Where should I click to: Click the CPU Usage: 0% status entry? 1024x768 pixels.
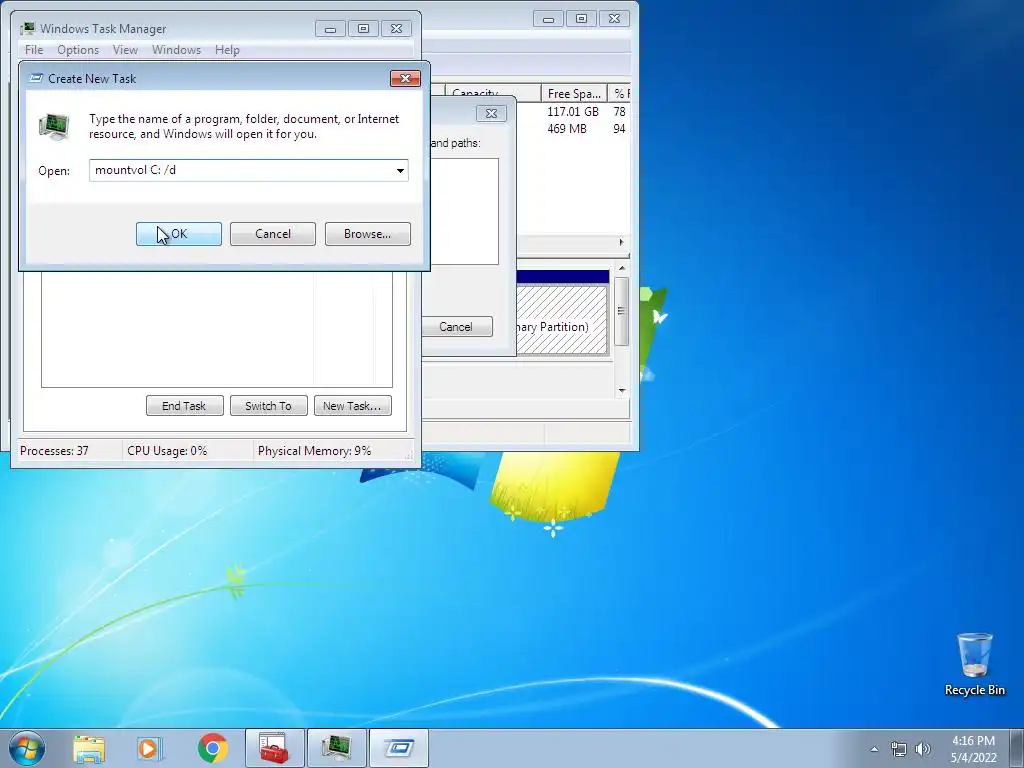(x=167, y=451)
